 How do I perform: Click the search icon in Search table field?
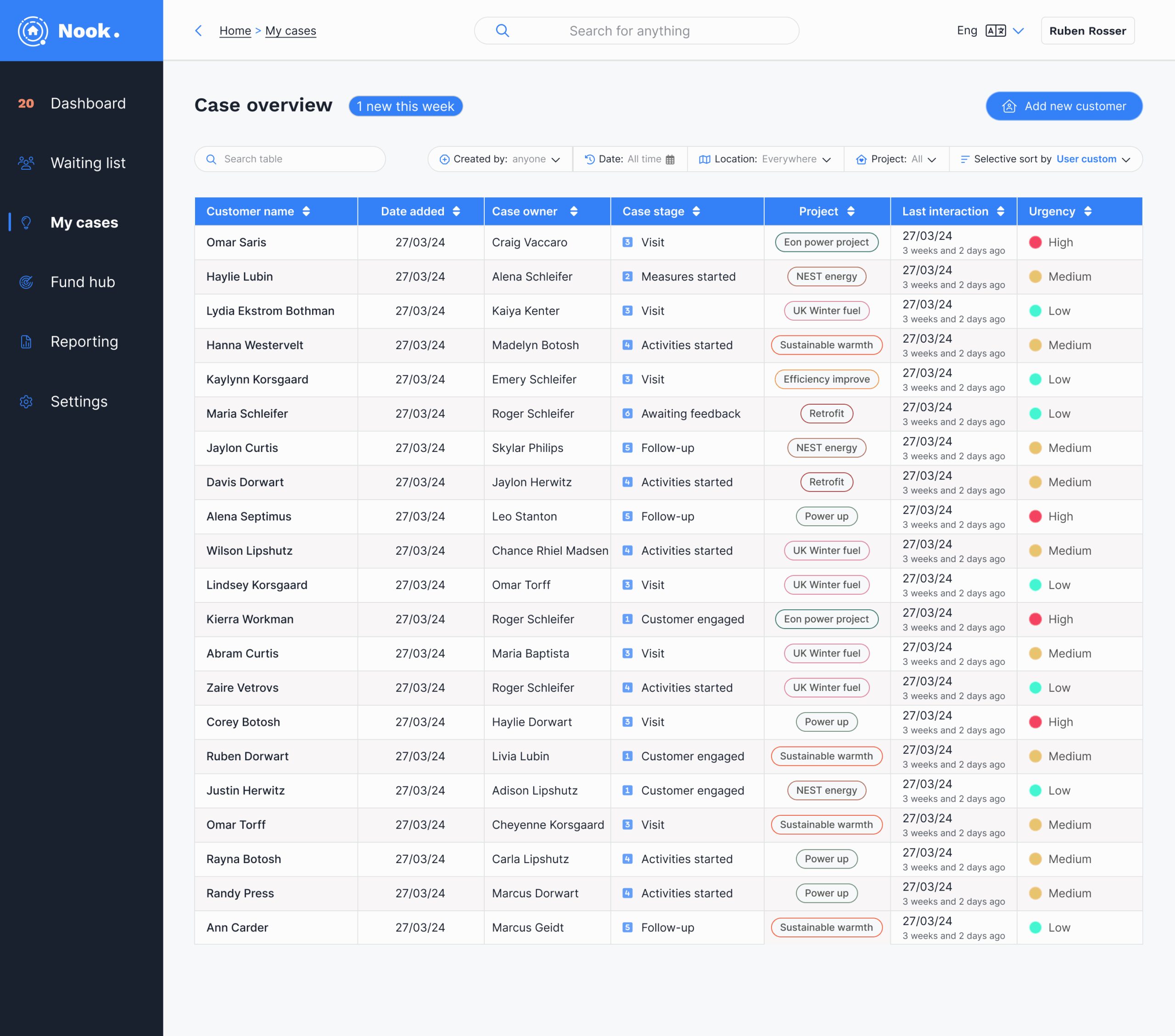211,159
